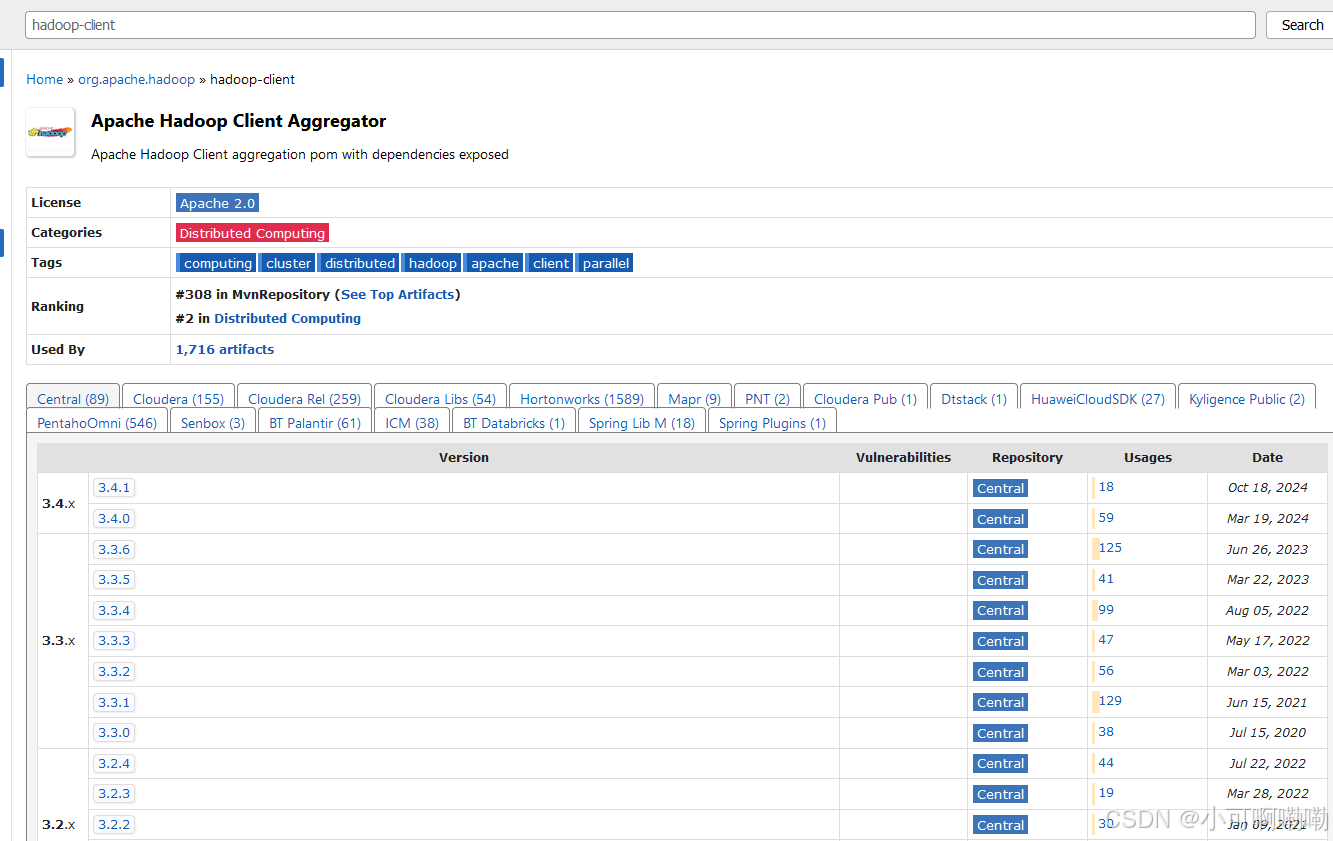
Task: Switch to Cloudera Pub (1) tab
Action: pos(865,399)
